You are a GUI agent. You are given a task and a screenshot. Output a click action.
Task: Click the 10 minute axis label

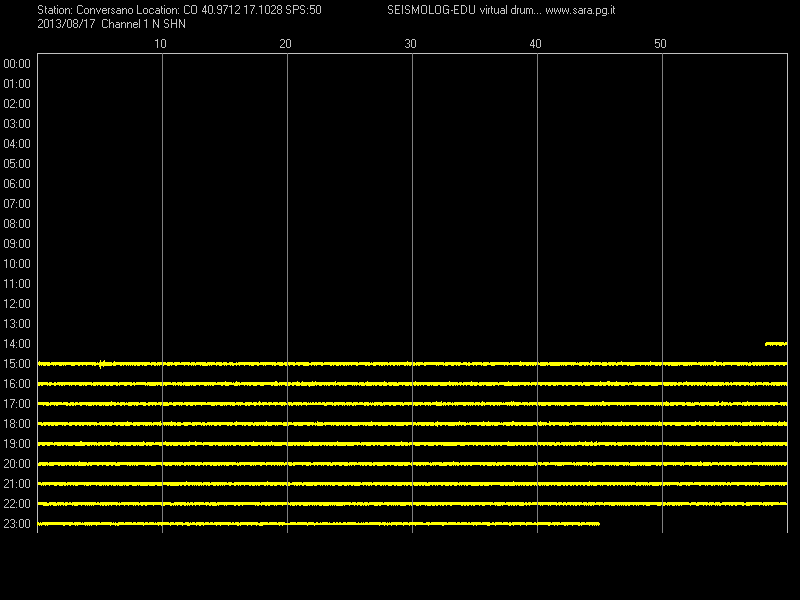click(x=160, y=44)
